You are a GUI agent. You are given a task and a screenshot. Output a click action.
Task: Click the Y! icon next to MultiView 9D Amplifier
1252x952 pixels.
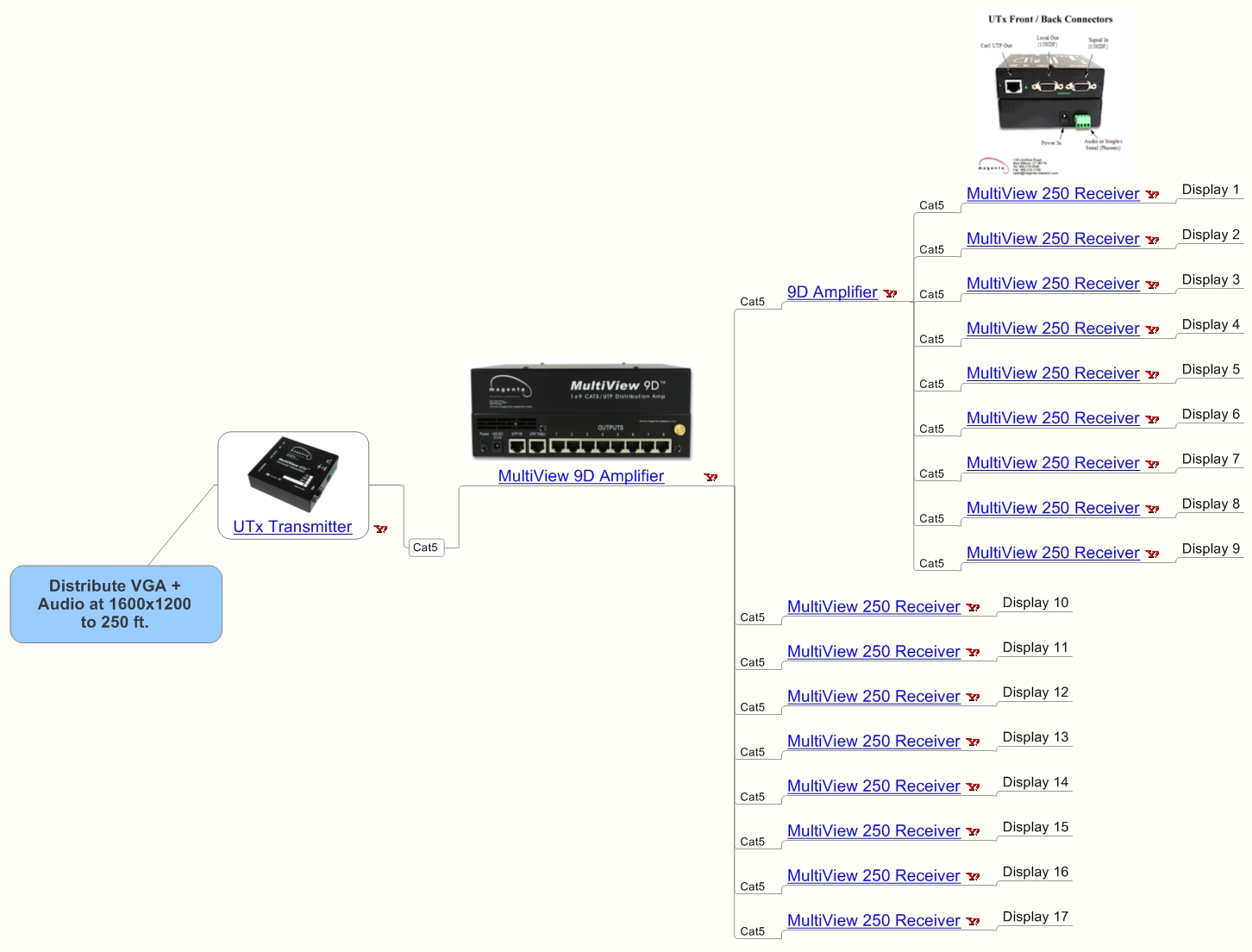tap(711, 478)
